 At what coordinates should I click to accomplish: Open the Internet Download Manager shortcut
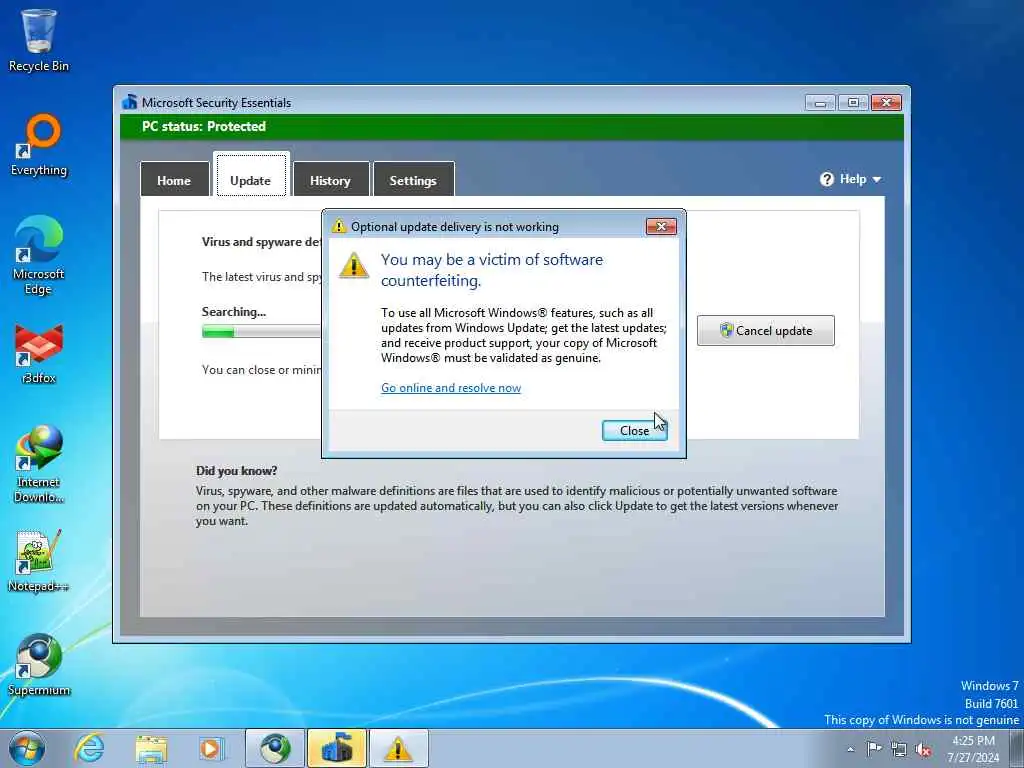click(39, 464)
